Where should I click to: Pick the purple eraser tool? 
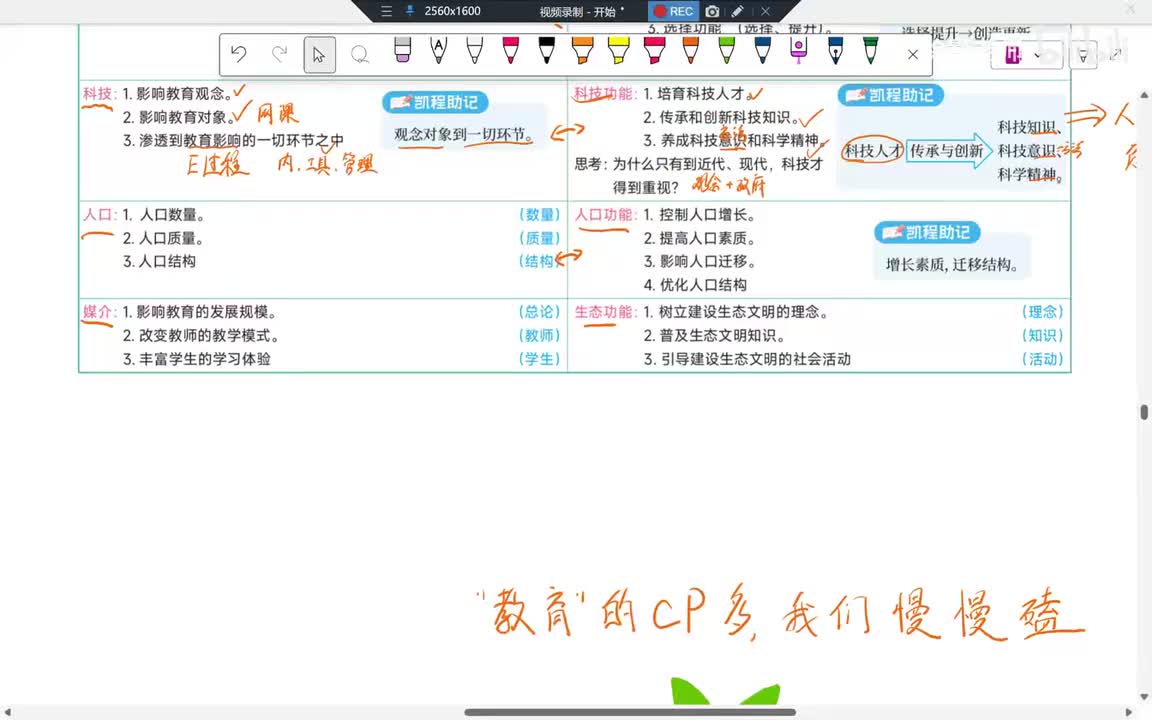(402, 50)
